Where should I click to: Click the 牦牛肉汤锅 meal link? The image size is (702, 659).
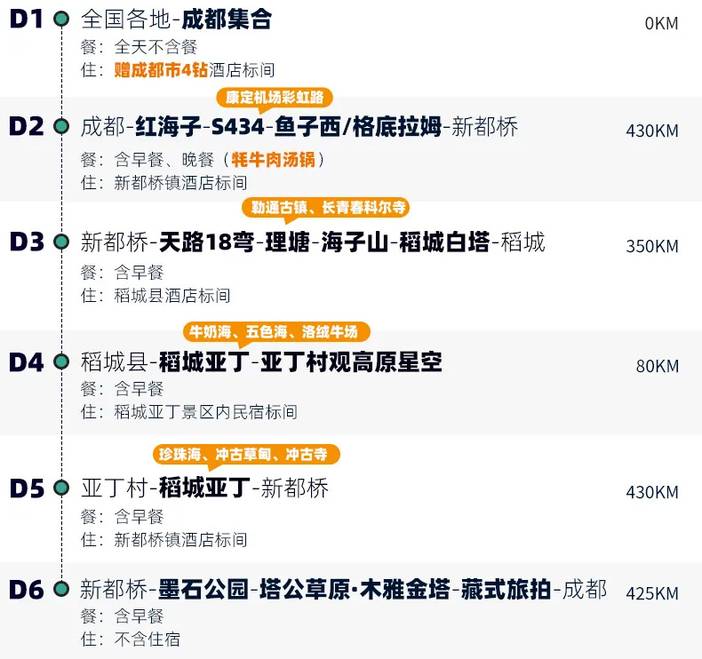tap(273, 159)
